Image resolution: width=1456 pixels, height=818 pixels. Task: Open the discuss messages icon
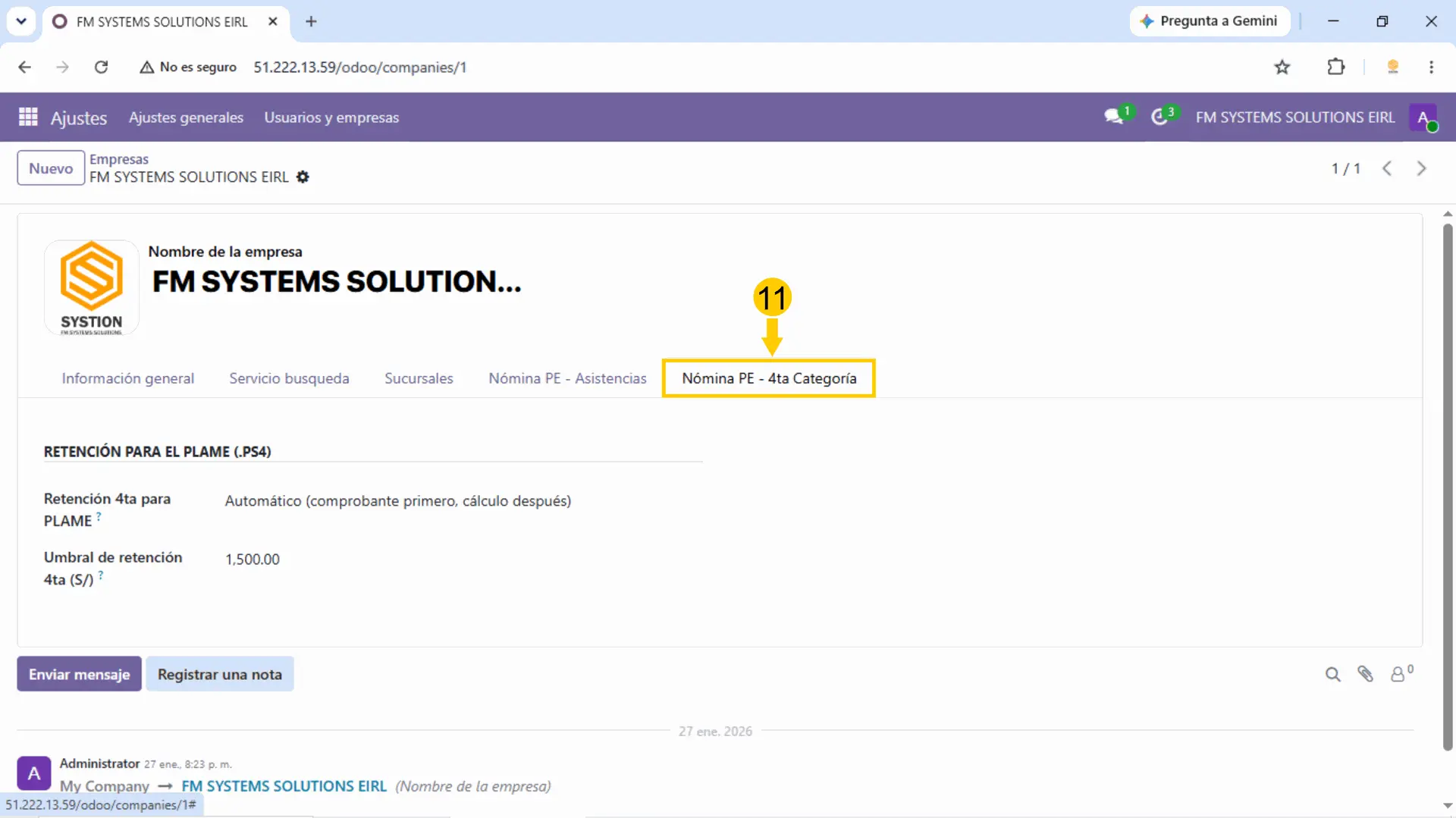[1113, 117]
